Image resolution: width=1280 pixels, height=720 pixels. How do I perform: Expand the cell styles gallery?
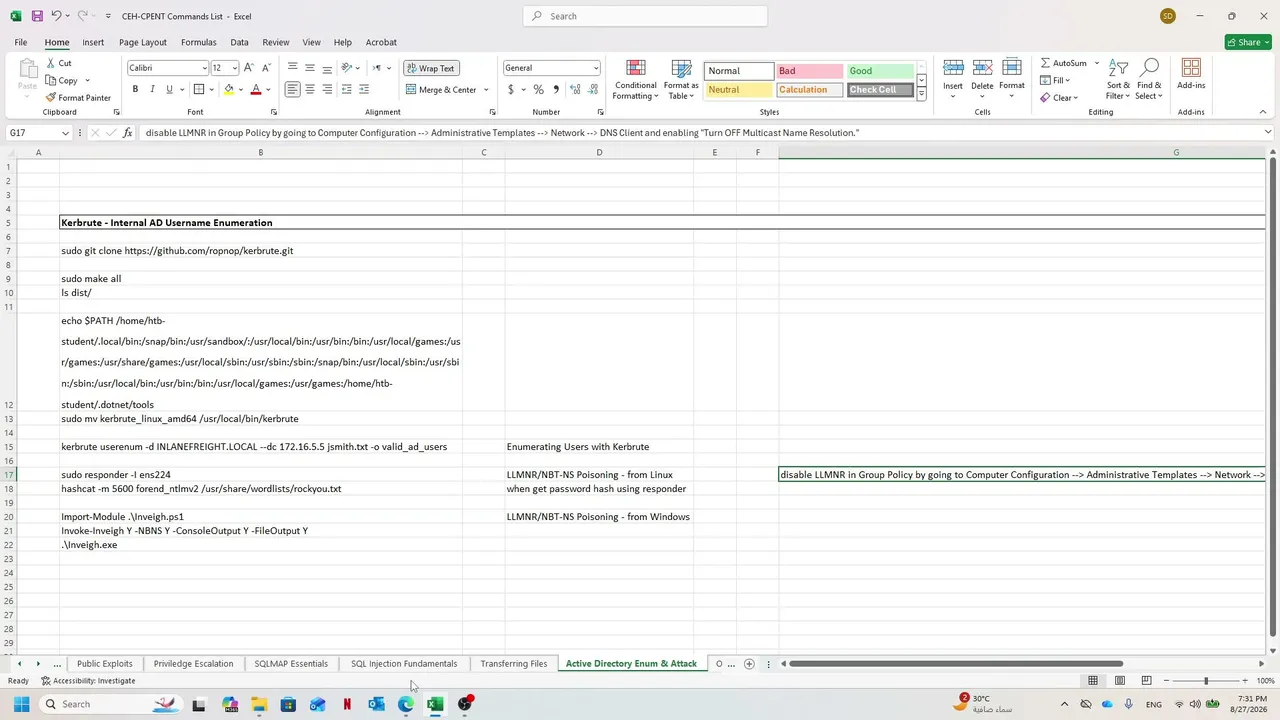click(921, 94)
